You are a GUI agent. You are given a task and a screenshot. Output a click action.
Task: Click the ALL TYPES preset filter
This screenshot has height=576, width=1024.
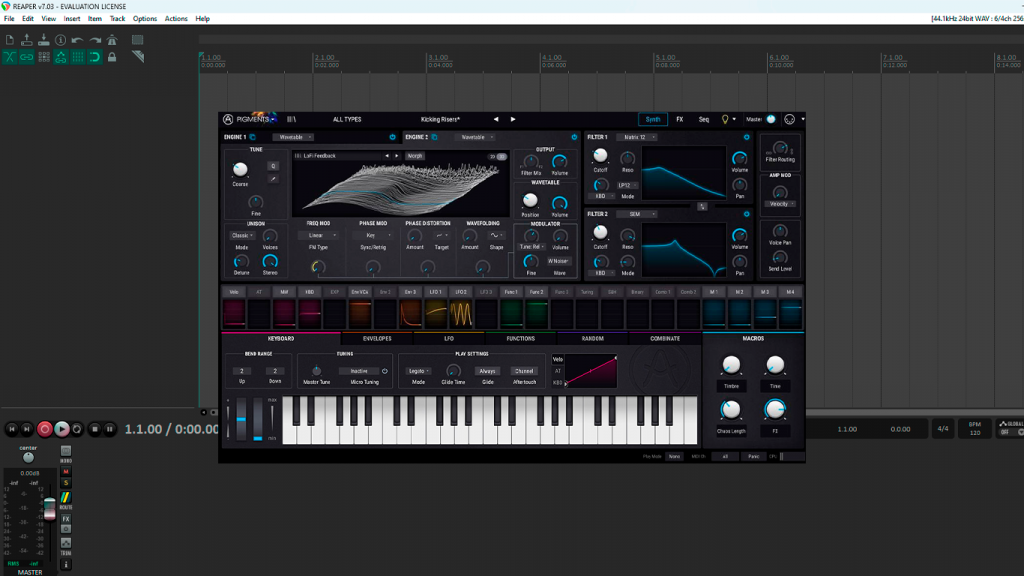(x=347, y=120)
